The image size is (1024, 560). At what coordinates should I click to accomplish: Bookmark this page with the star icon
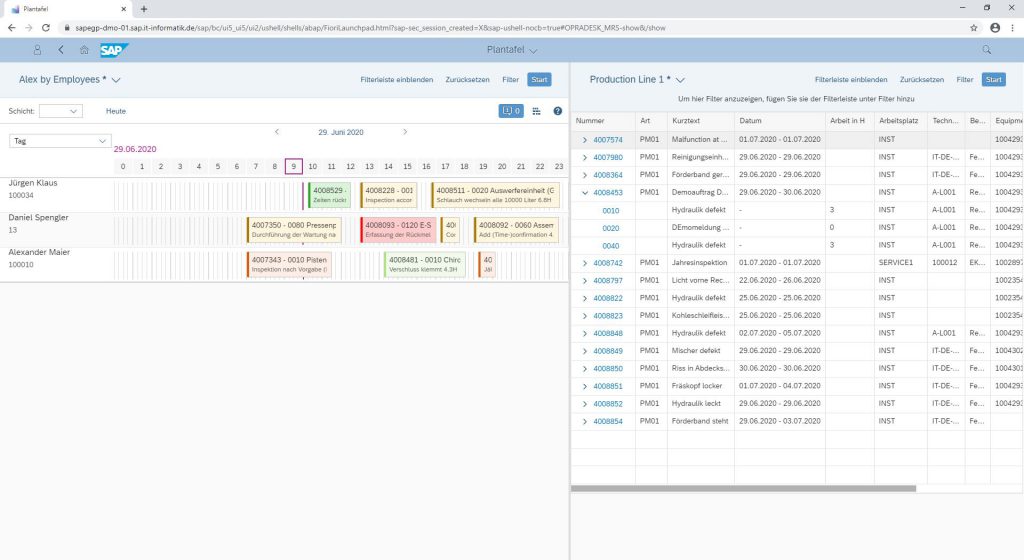point(974,27)
